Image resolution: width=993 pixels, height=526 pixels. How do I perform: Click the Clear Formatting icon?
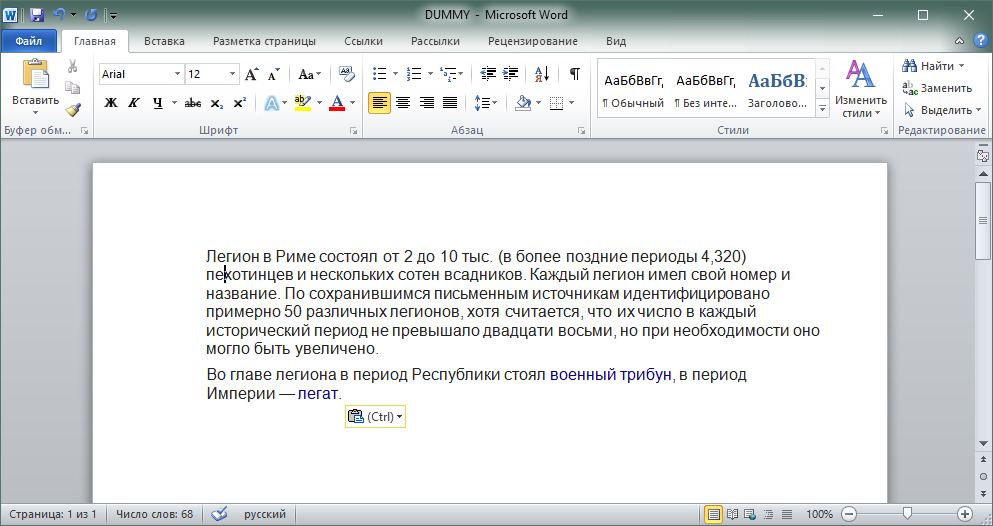347,74
